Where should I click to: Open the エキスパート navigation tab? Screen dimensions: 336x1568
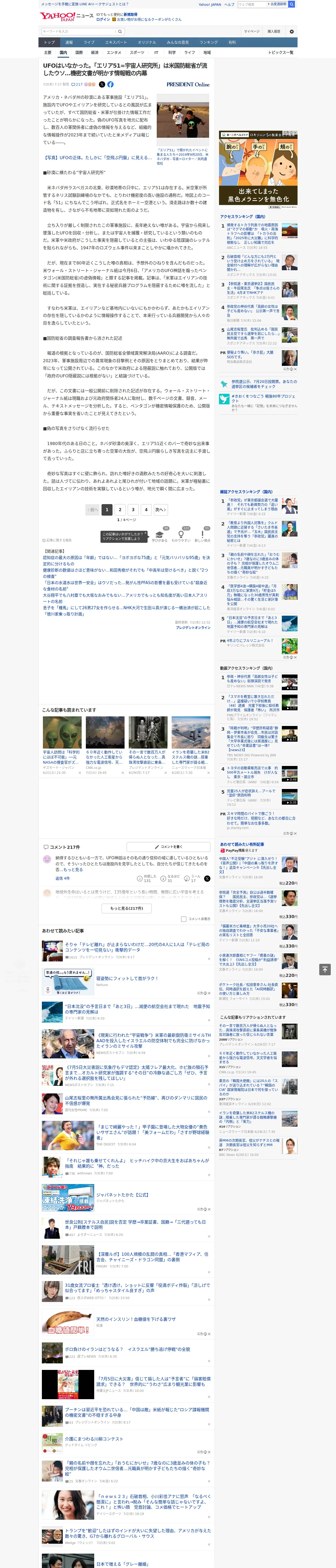pos(116,42)
